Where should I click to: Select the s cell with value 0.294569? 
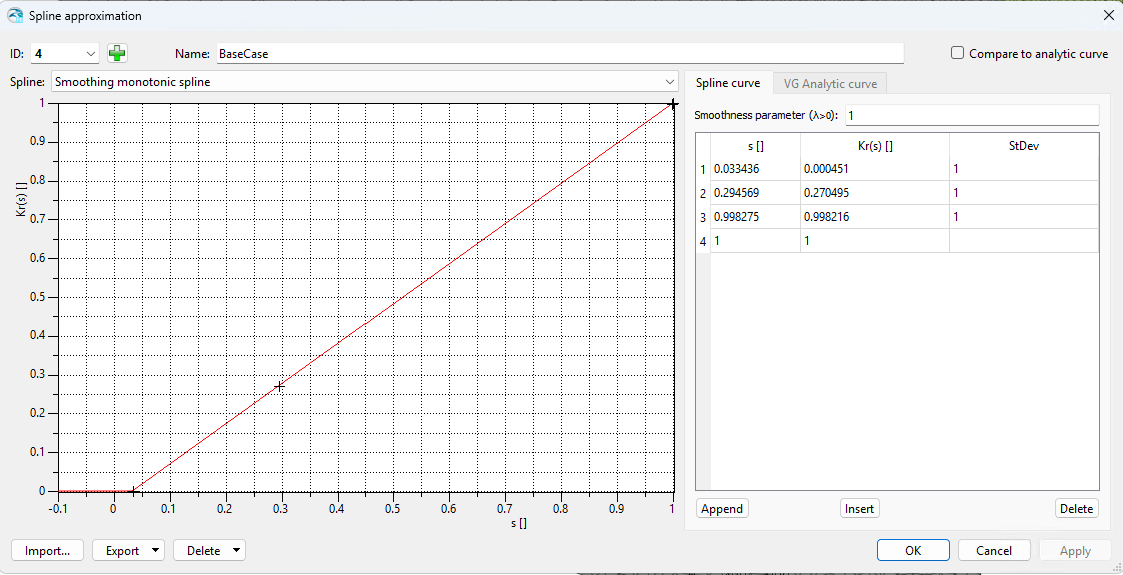click(755, 193)
